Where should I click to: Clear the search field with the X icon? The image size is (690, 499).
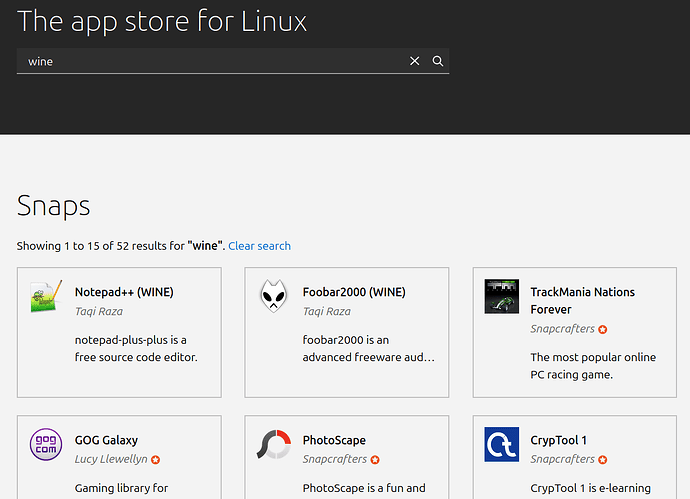click(415, 61)
